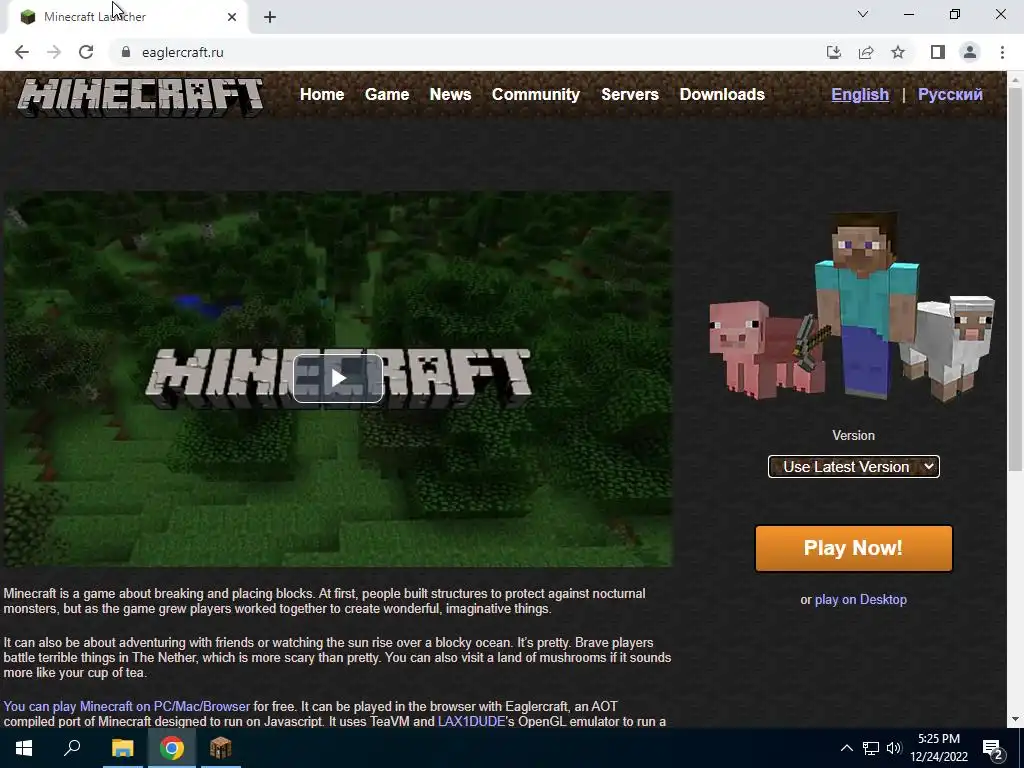Open 'You can play Minecraft on PC/Mac/Browser' link
Image resolution: width=1024 pixels, height=768 pixels.
click(x=127, y=707)
